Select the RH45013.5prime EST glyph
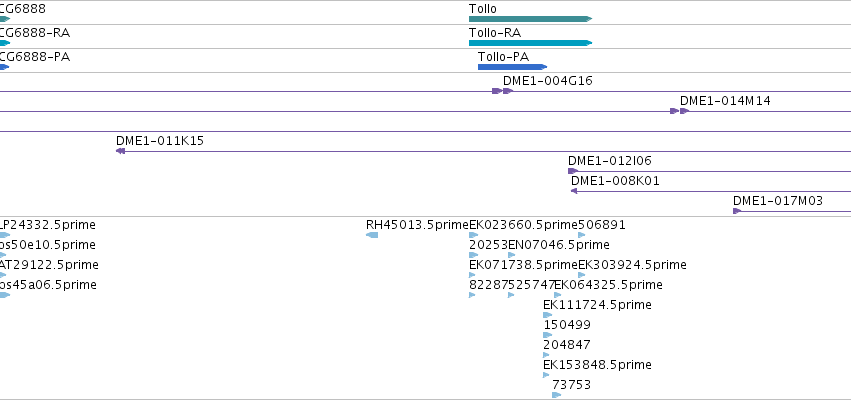 [372, 235]
